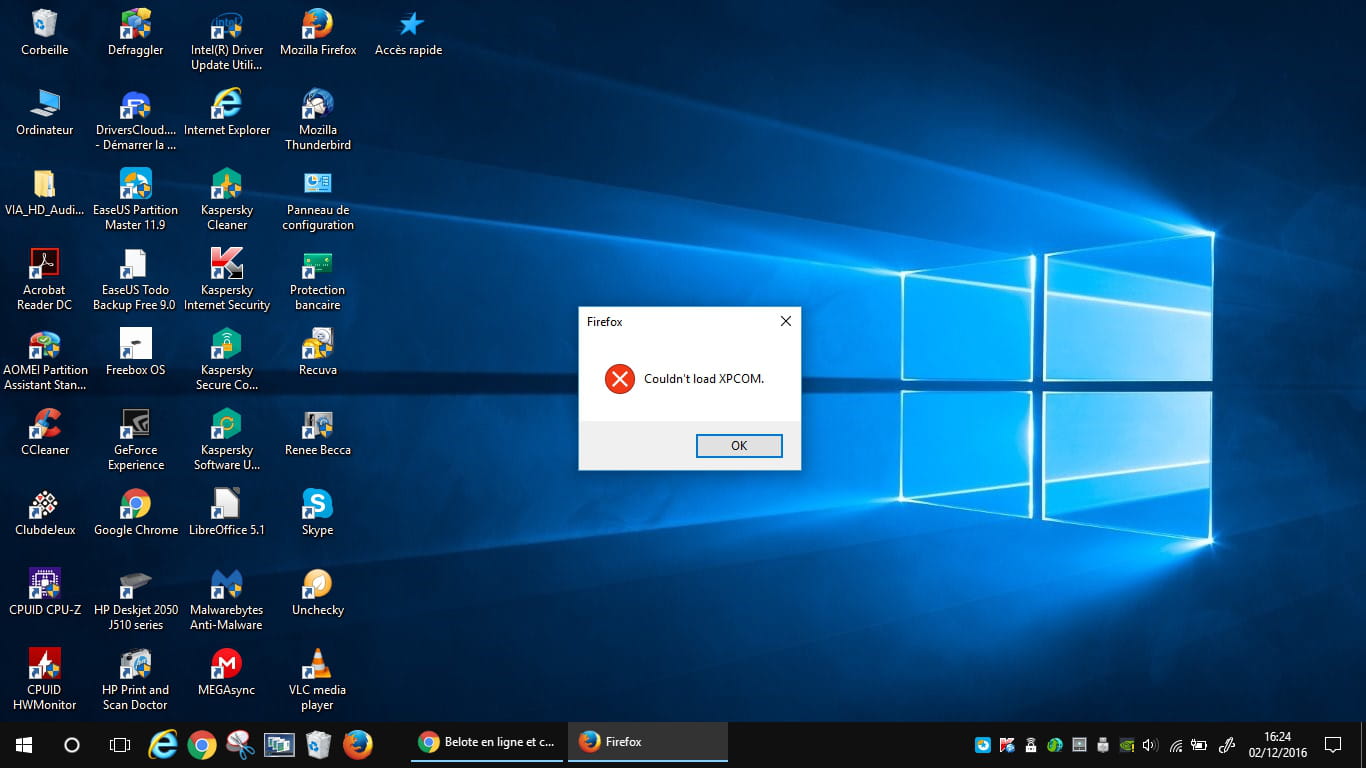Open the Recycle Bin taskbar pin

pos(319,744)
